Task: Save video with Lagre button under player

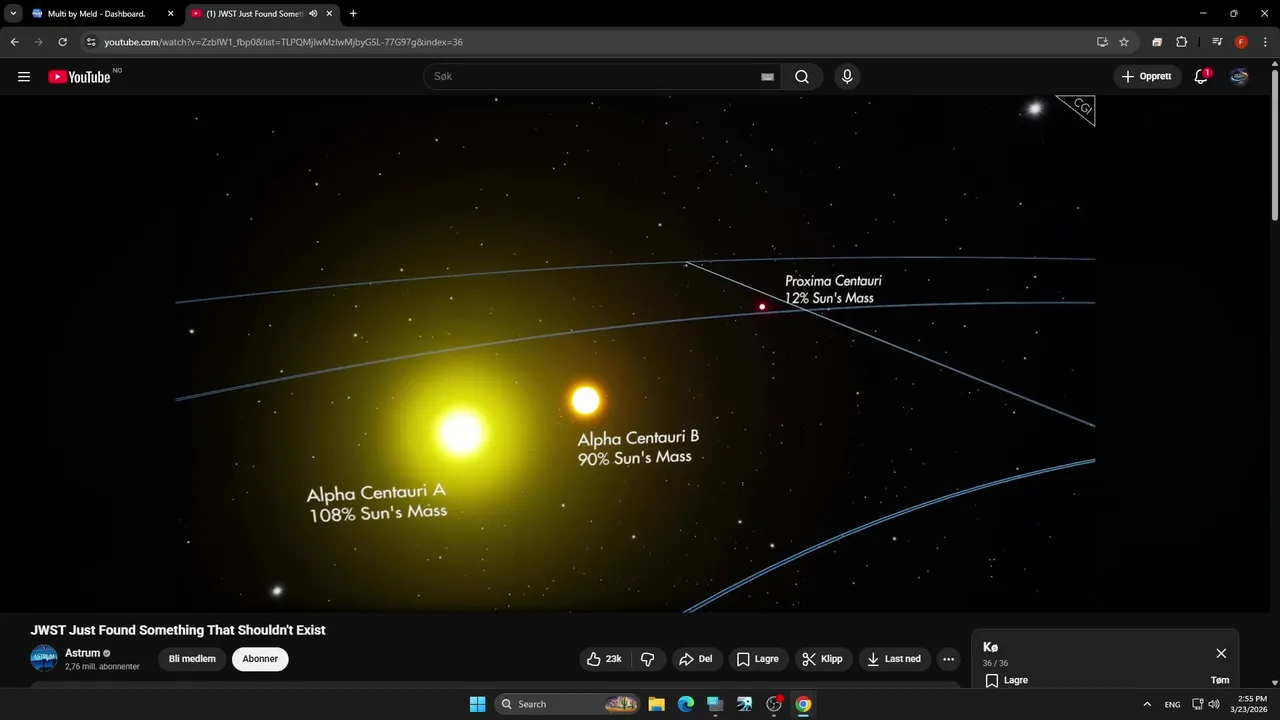Action: (x=758, y=659)
